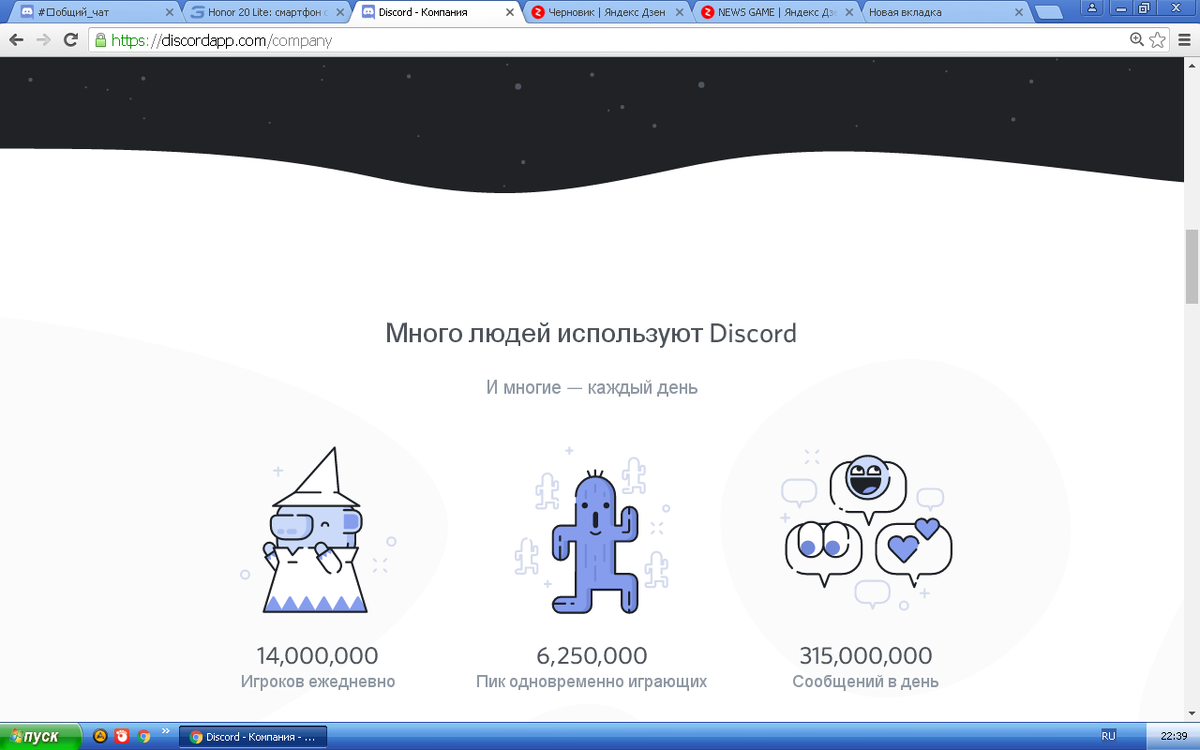This screenshot has height=750, width=1200.
Task: Launch the orange quick-launch icon beside пуск
Action: click(100, 737)
